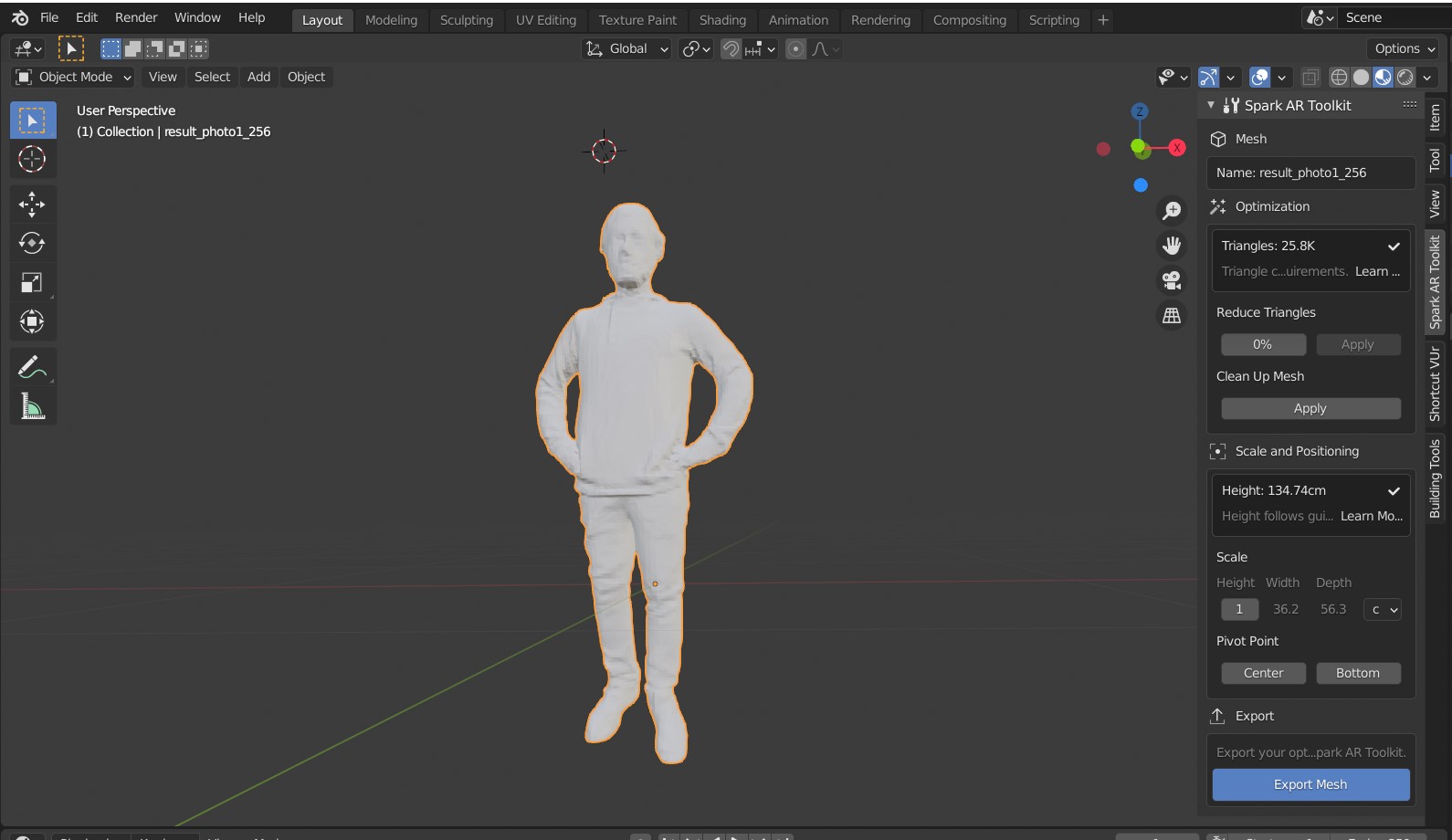Viewport: 1452px width, 840px height.
Task: Select the Rotate tool
Action: (x=32, y=243)
